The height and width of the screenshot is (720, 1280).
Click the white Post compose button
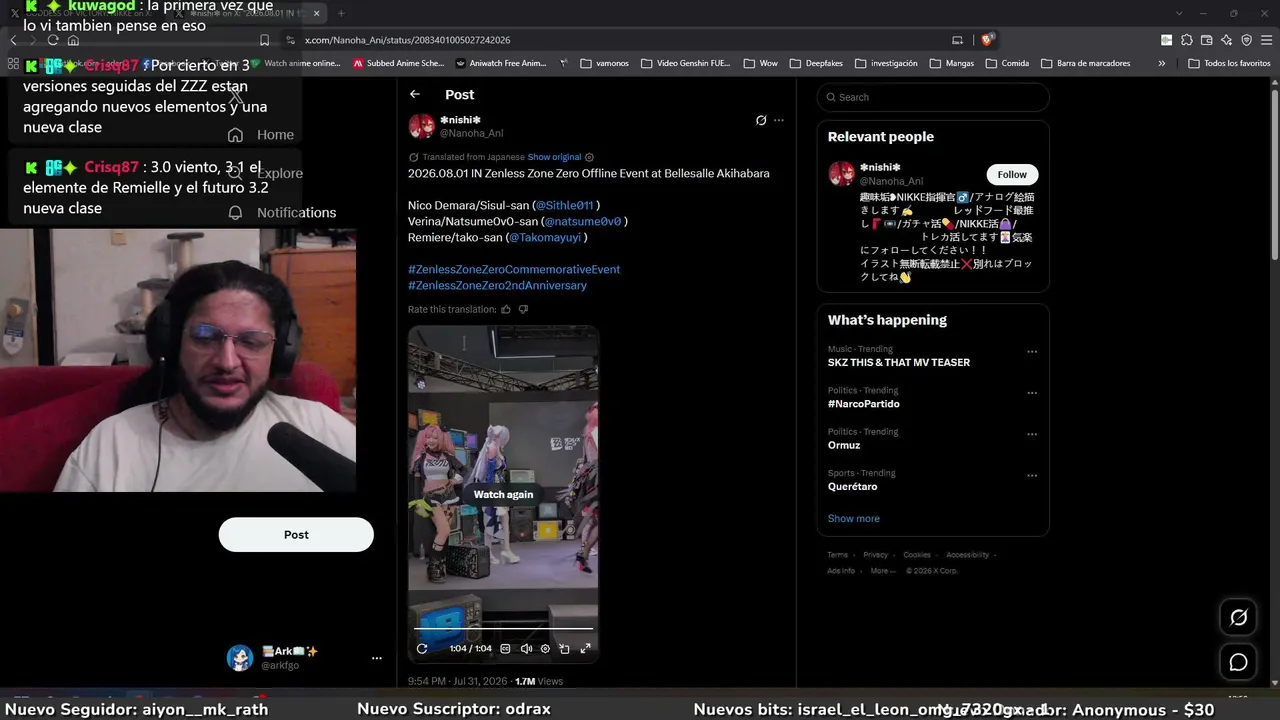pos(296,535)
